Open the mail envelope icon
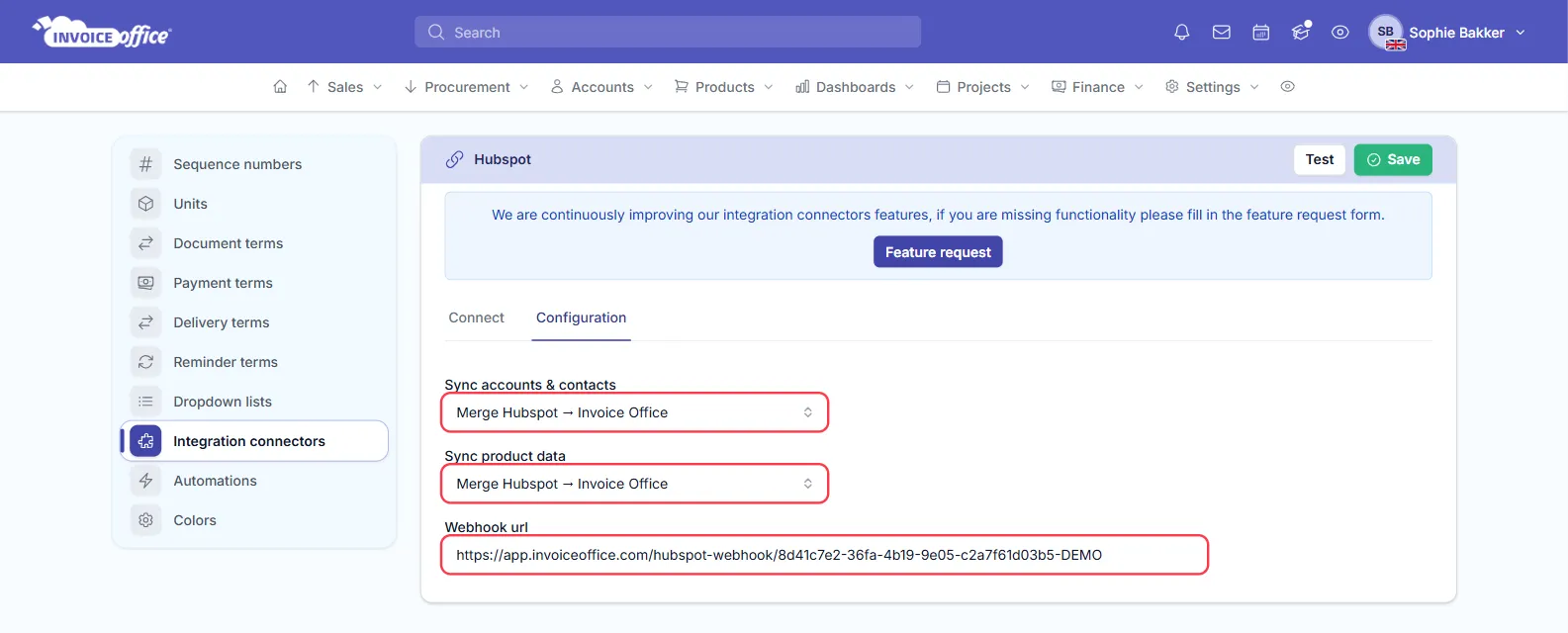 coord(1222,33)
